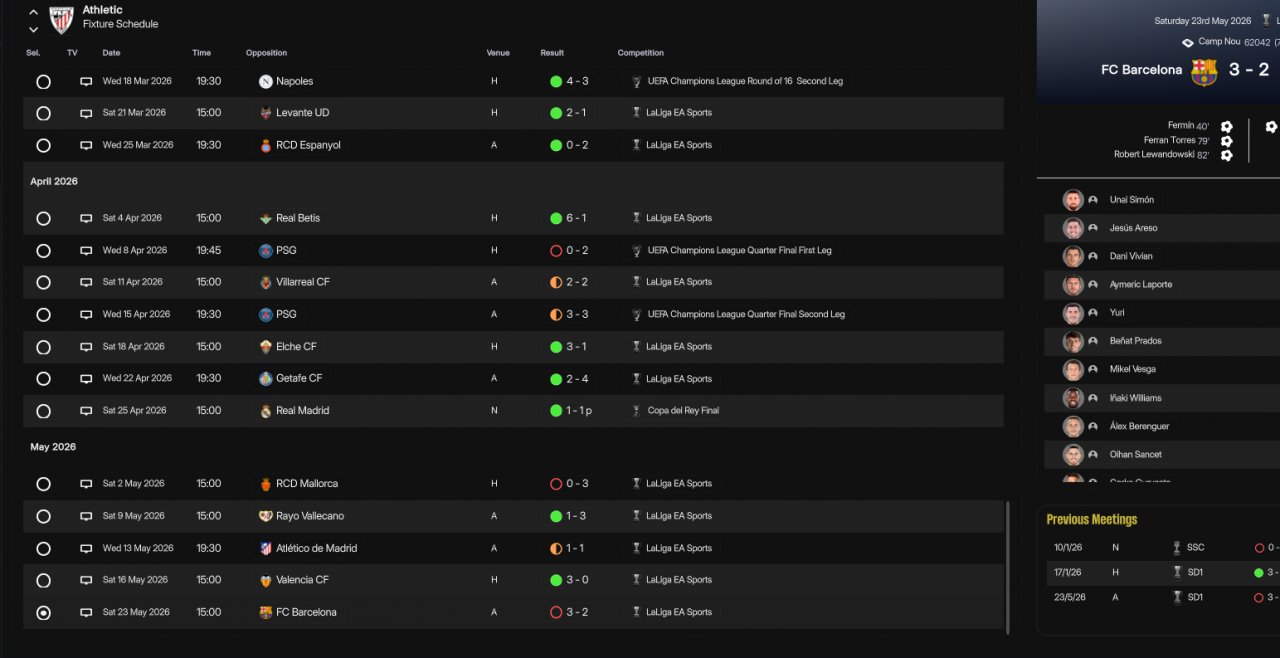Click Unai Simón's player portrait
The width and height of the screenshot is (1280, 658).
tap(1073, 200)
